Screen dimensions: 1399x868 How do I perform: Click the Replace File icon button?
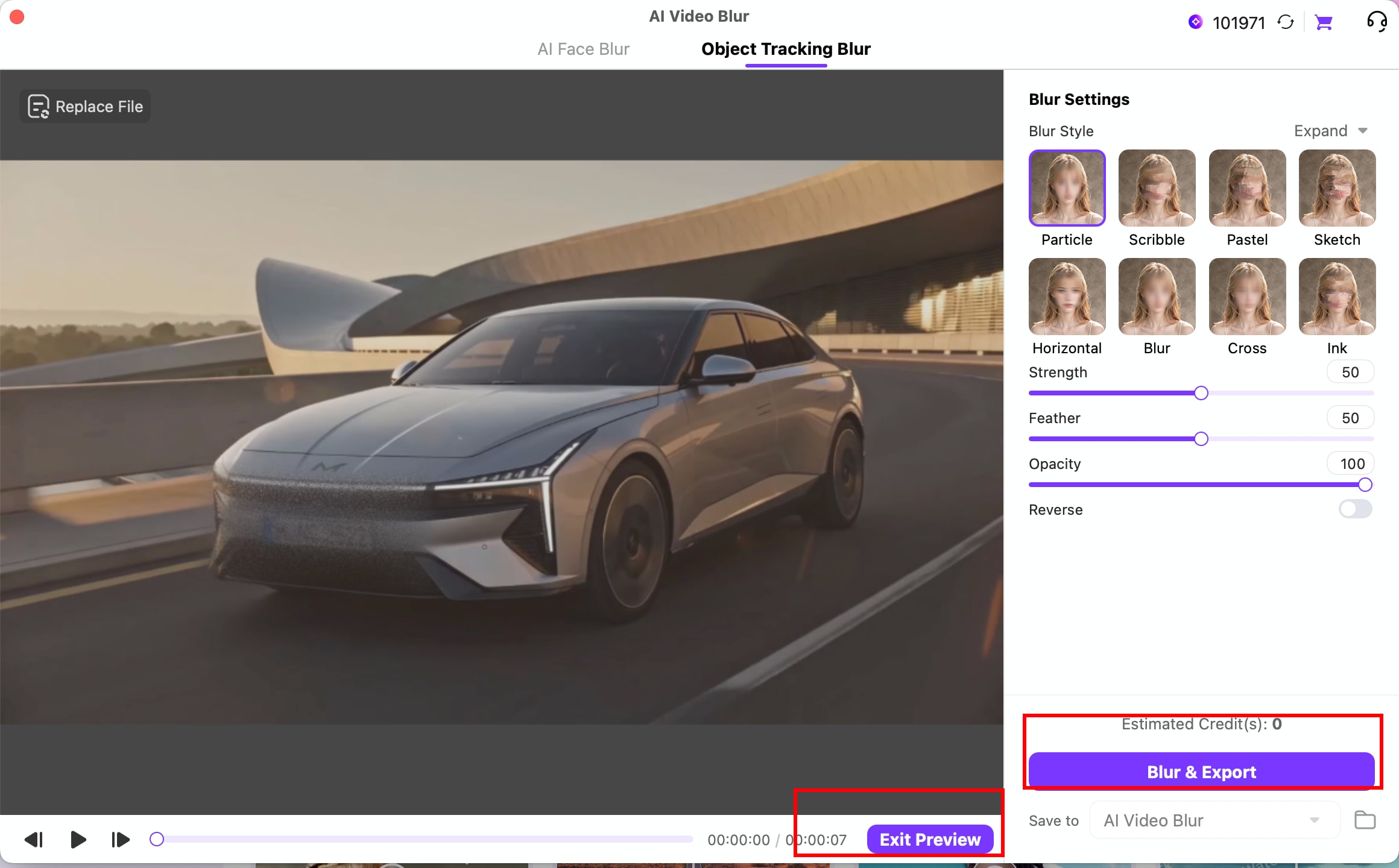(x=85, y=107)
